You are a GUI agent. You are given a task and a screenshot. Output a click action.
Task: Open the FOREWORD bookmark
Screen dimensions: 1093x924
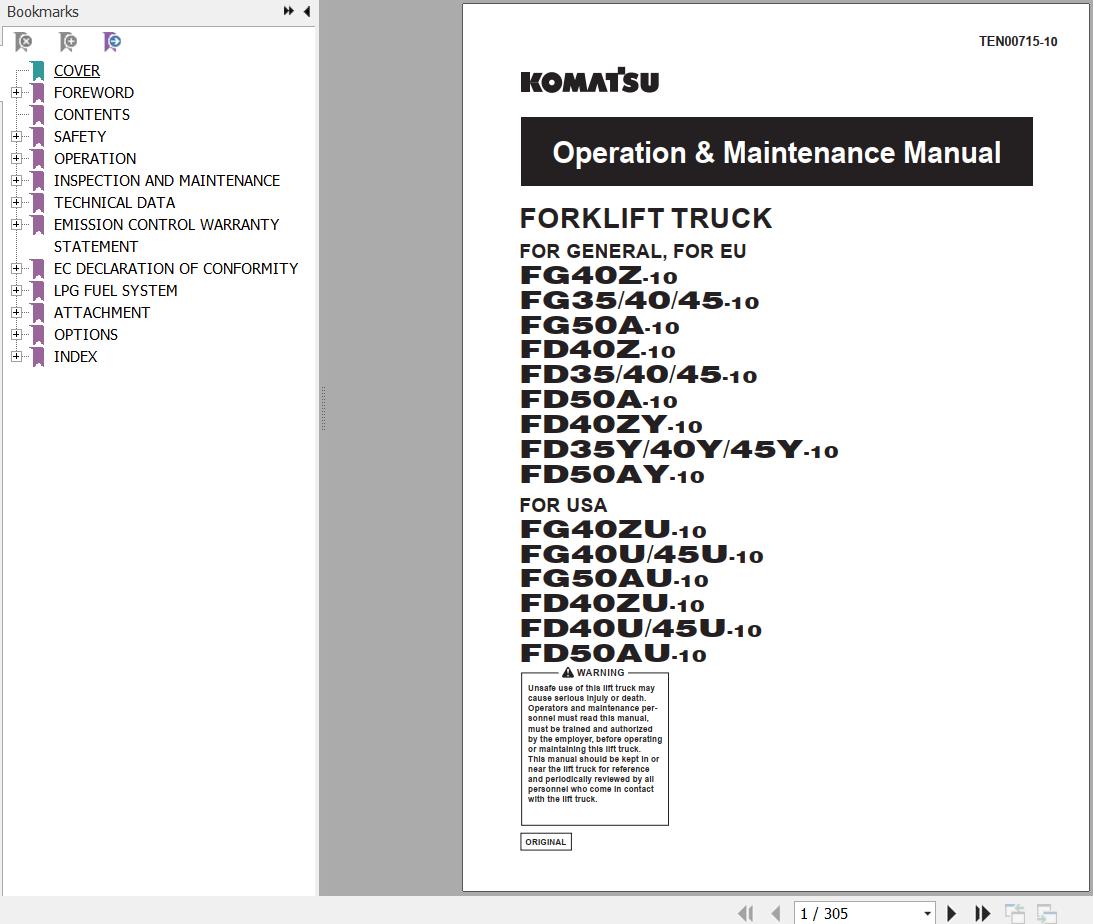(x=93, y=93)
